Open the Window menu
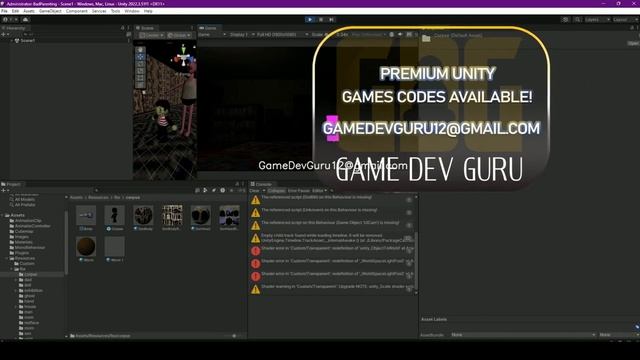The width and height of the screenshot is (640, 360). pyautogui.click(x=132, y=11)
